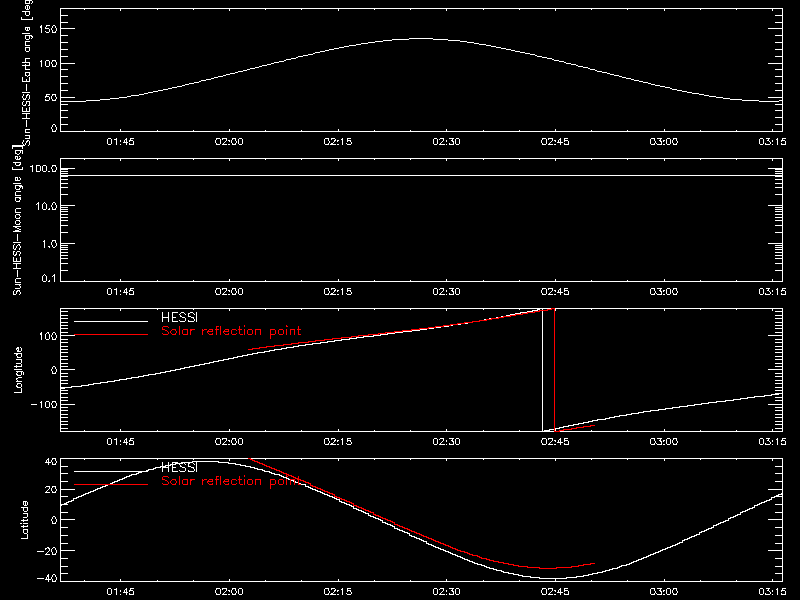Screen dimensions: 800x600
Task: Click the 'Latitude' axis label
Action: 24,520
